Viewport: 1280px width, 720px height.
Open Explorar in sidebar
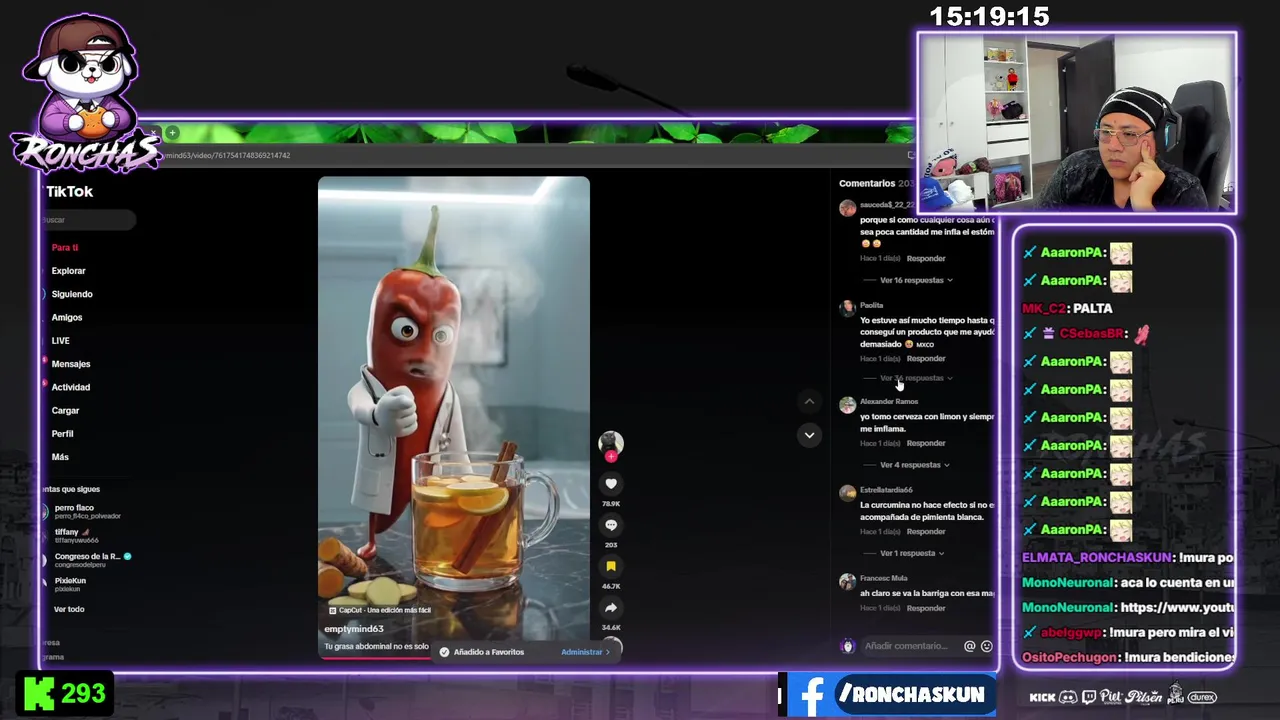[69, 271]
